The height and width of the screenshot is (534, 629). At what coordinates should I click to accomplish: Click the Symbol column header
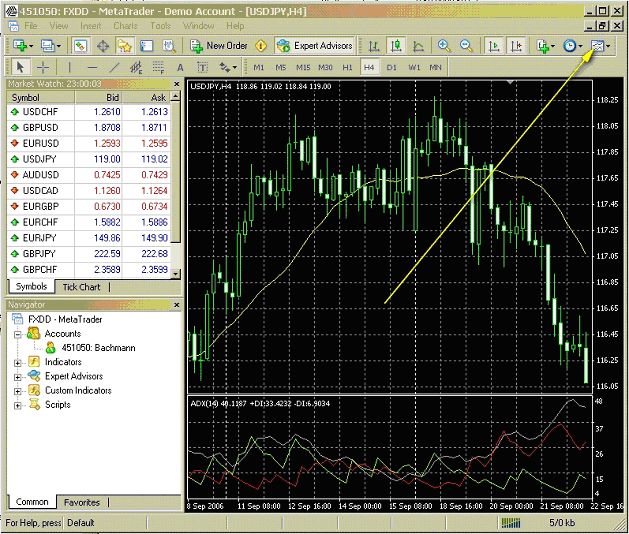pos(41,97)
